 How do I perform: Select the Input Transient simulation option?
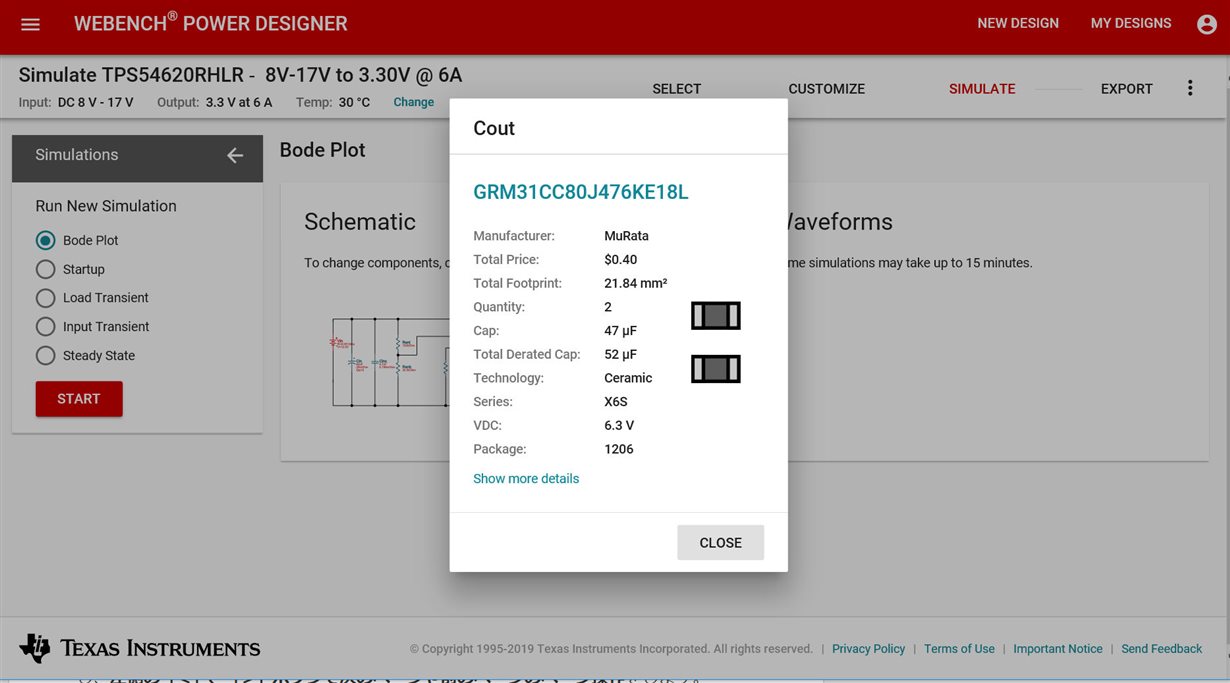pyautogui.click(x=45, y=326)
